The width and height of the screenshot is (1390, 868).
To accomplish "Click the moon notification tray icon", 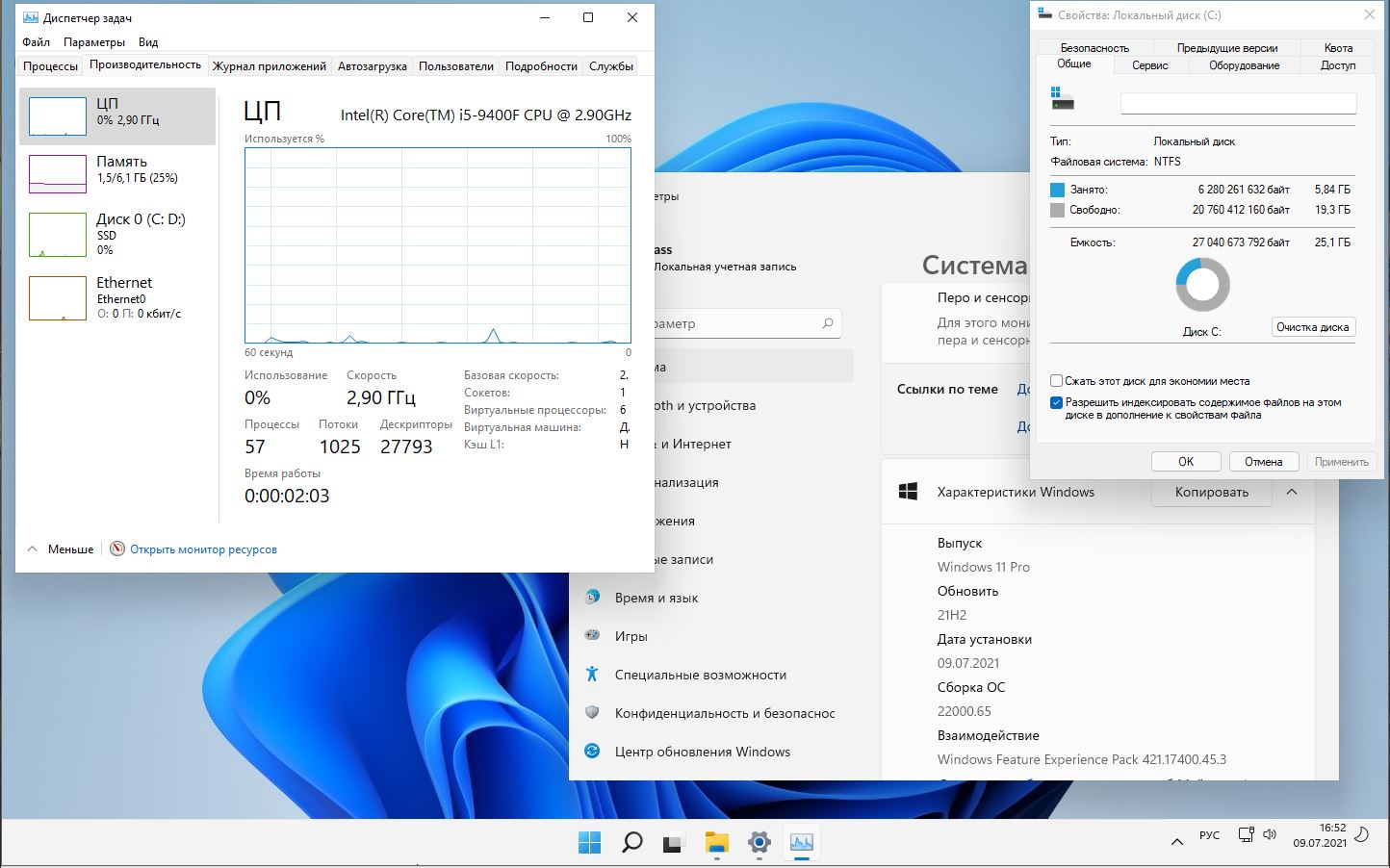I will 1362,835.
